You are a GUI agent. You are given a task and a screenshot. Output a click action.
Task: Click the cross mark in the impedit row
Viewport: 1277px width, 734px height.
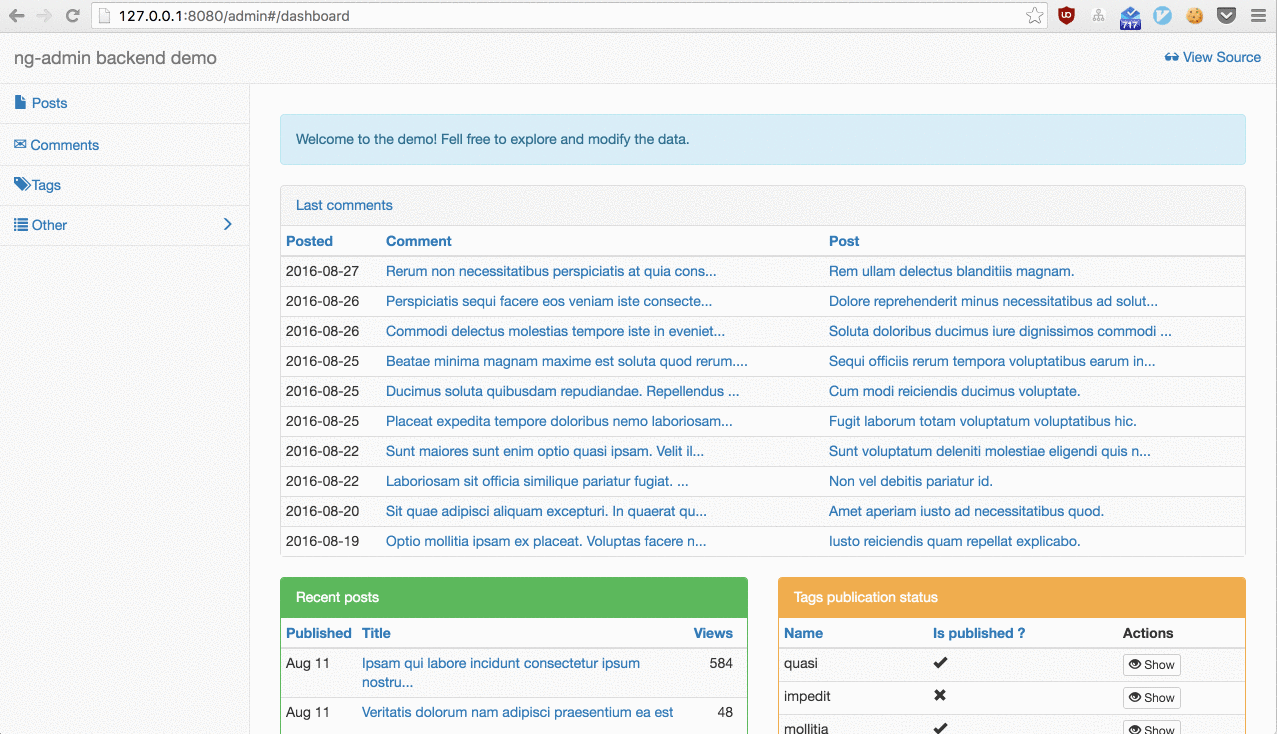tap(940, 695)
